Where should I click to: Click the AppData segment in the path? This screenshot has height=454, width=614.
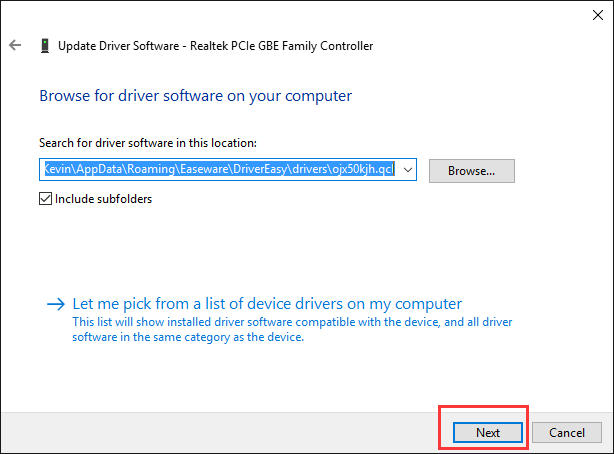pos(99,169)
